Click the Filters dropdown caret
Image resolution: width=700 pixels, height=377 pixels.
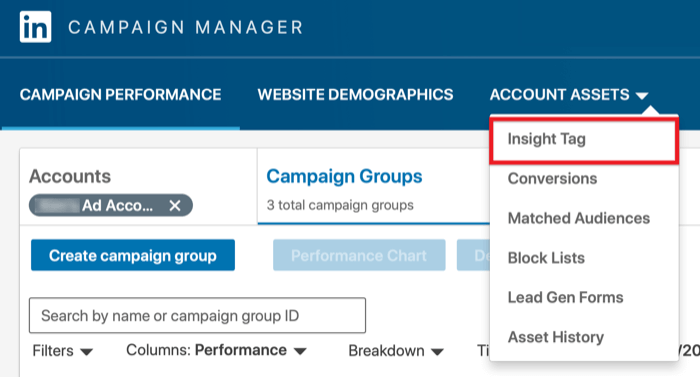pyautogui.click(x=87, y=352)
